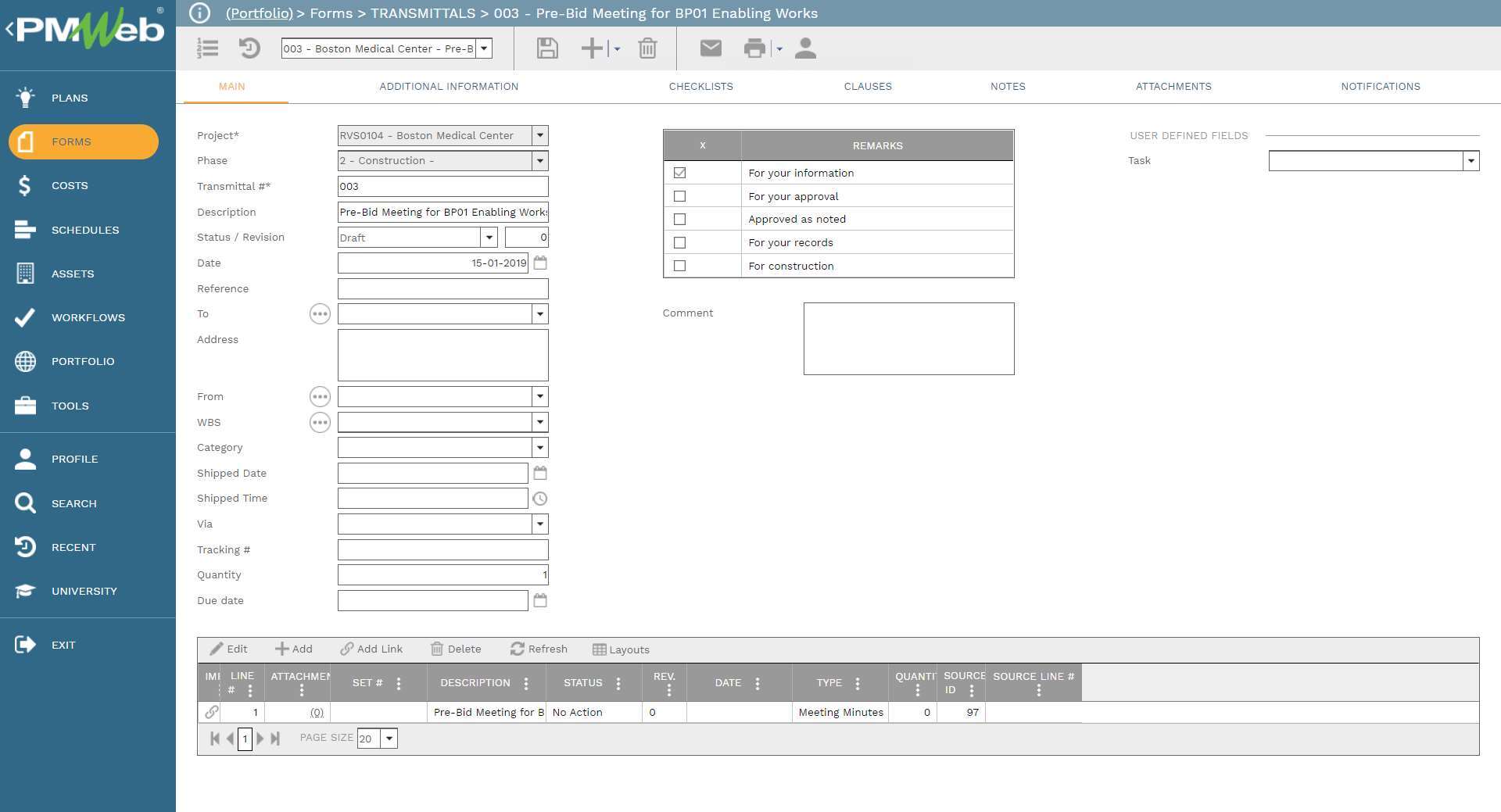Open the Phase dropdown
1501x812 pixels.
coord(539,161)
